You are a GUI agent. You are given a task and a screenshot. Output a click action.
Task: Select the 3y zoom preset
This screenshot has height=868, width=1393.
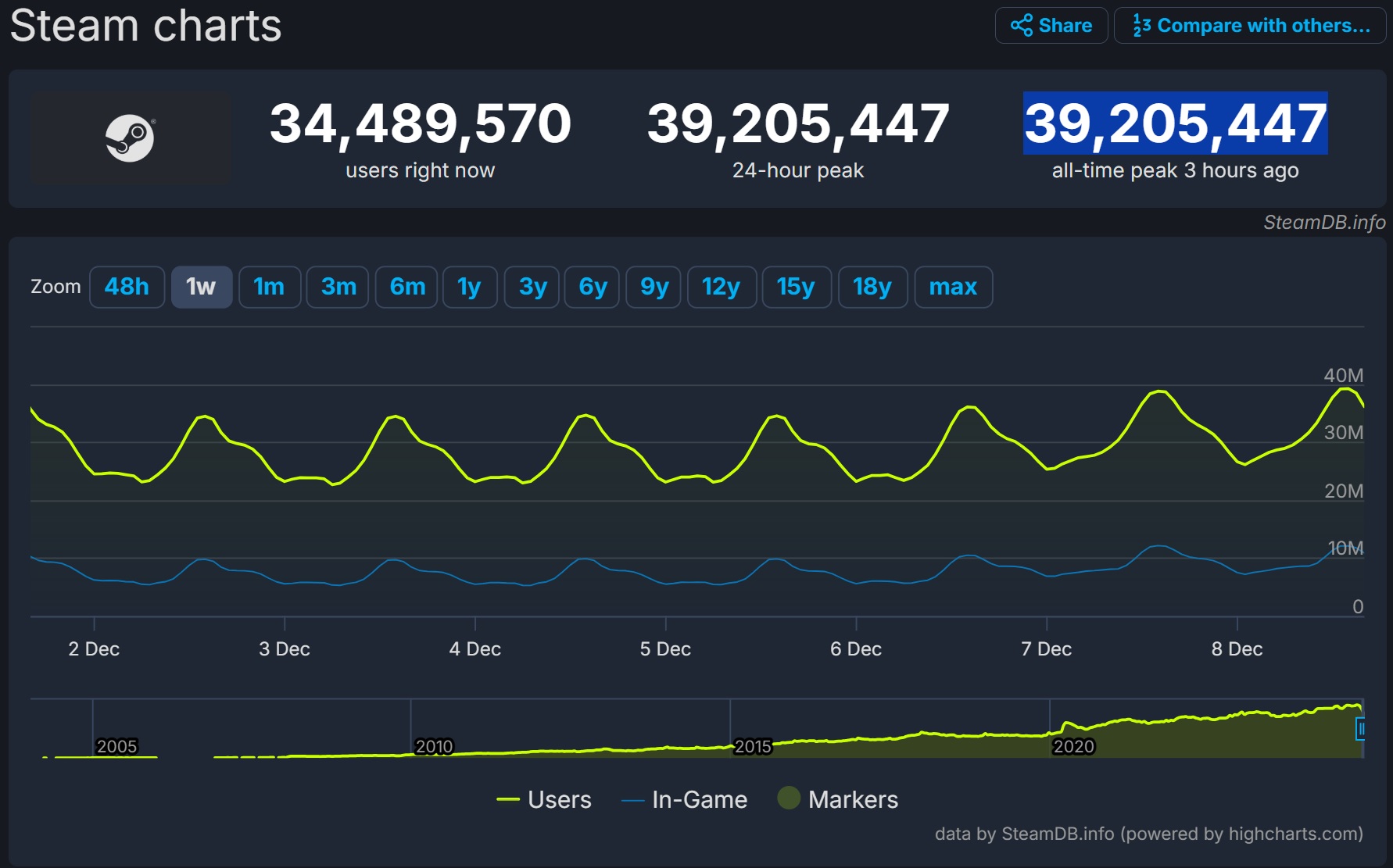532,287
